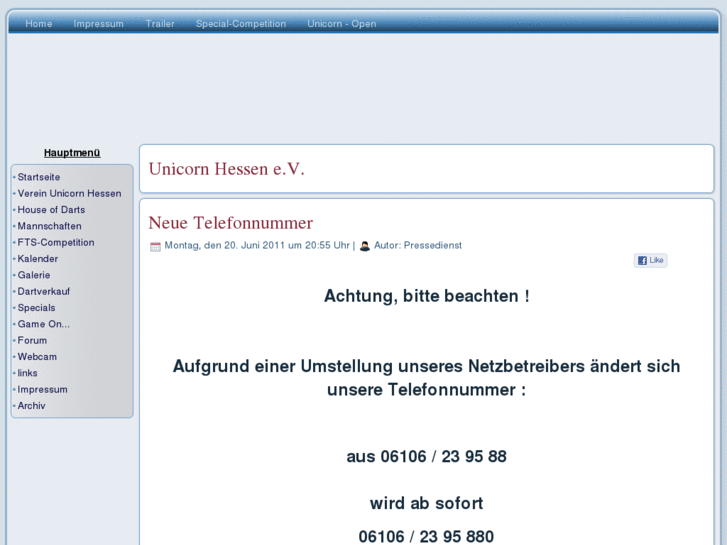Open the Special-Competition menu item

pyautogui.click(x=241, y=24)
